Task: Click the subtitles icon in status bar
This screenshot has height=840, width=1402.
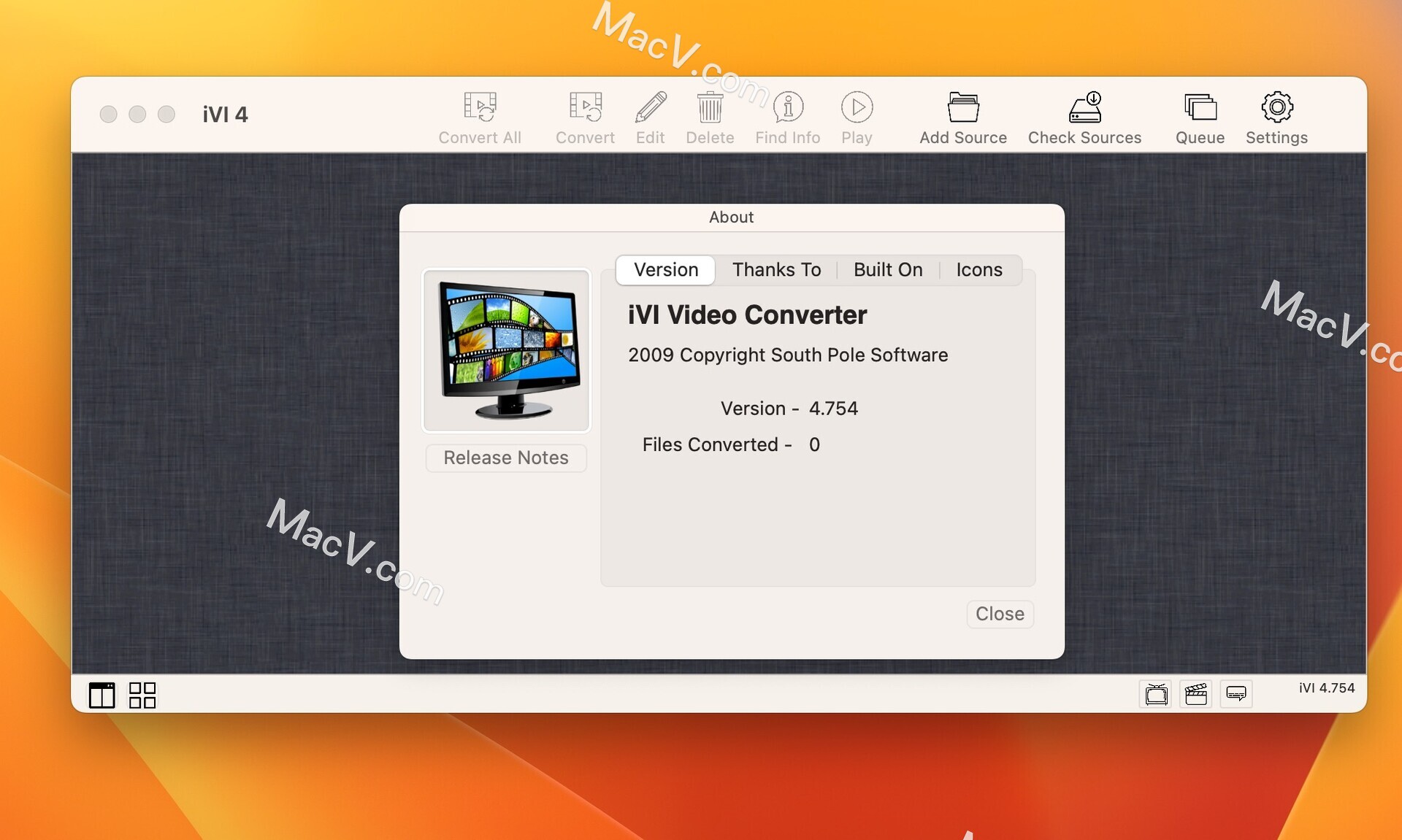Action: pyautogui.click(x=1236, y=694)
